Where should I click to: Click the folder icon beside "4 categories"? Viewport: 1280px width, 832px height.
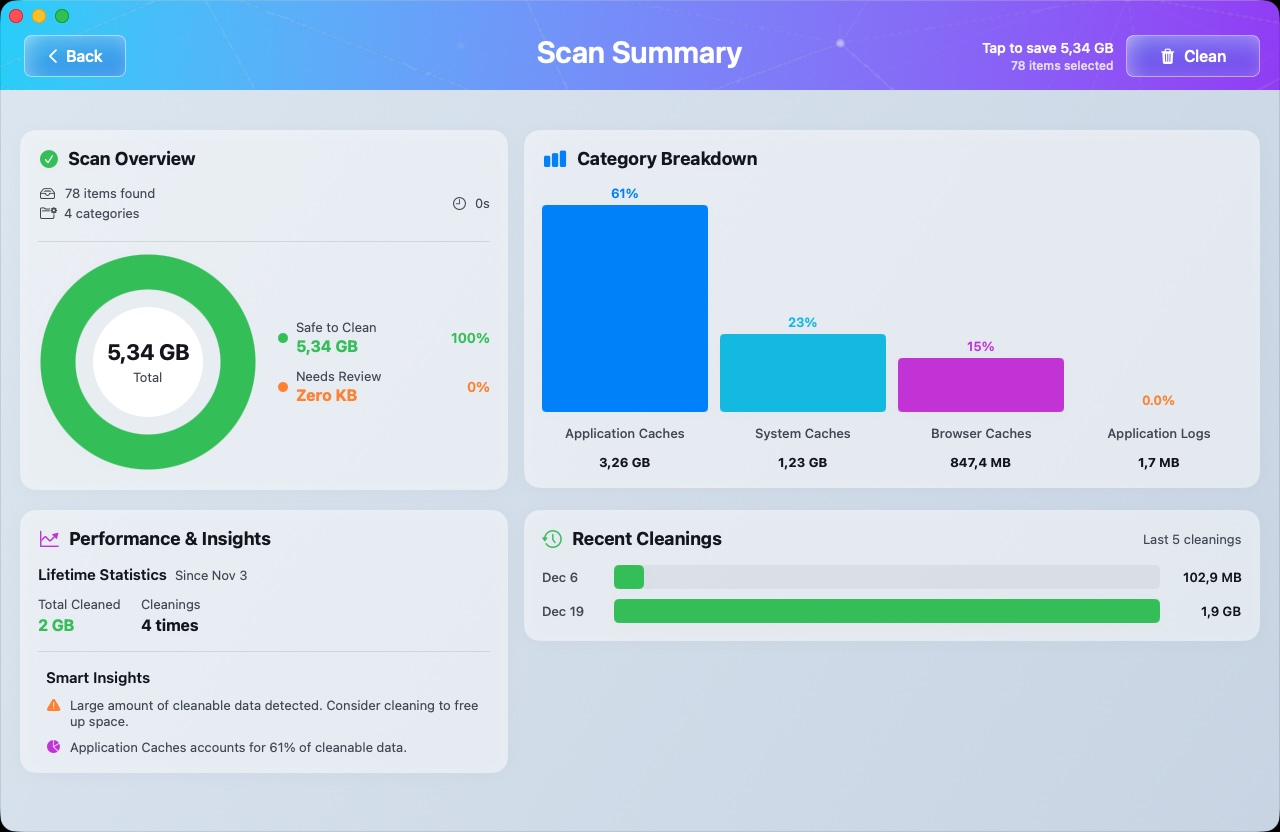(47, 213)
